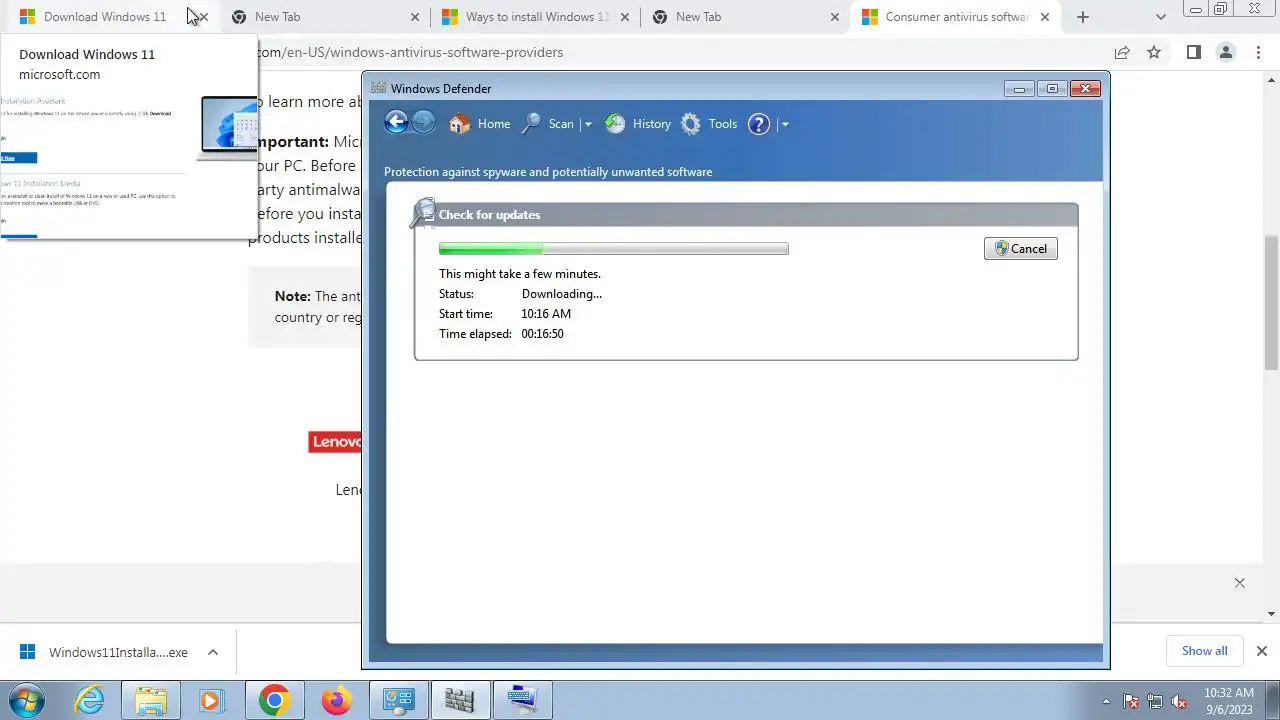
Task: Close the downloads bar
Action: 1261,651
